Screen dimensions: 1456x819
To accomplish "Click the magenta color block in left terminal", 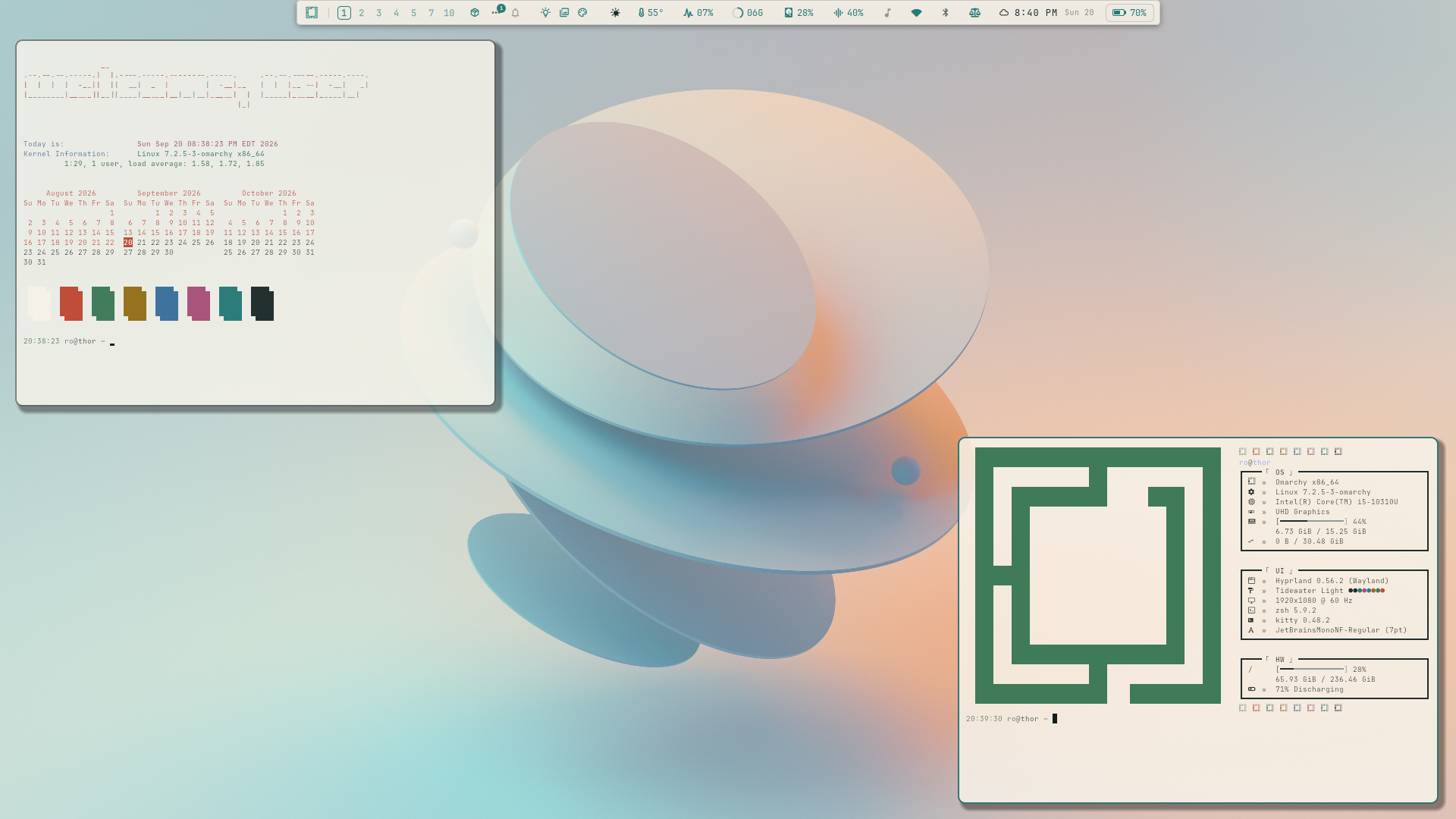I will tap(199, 303).
